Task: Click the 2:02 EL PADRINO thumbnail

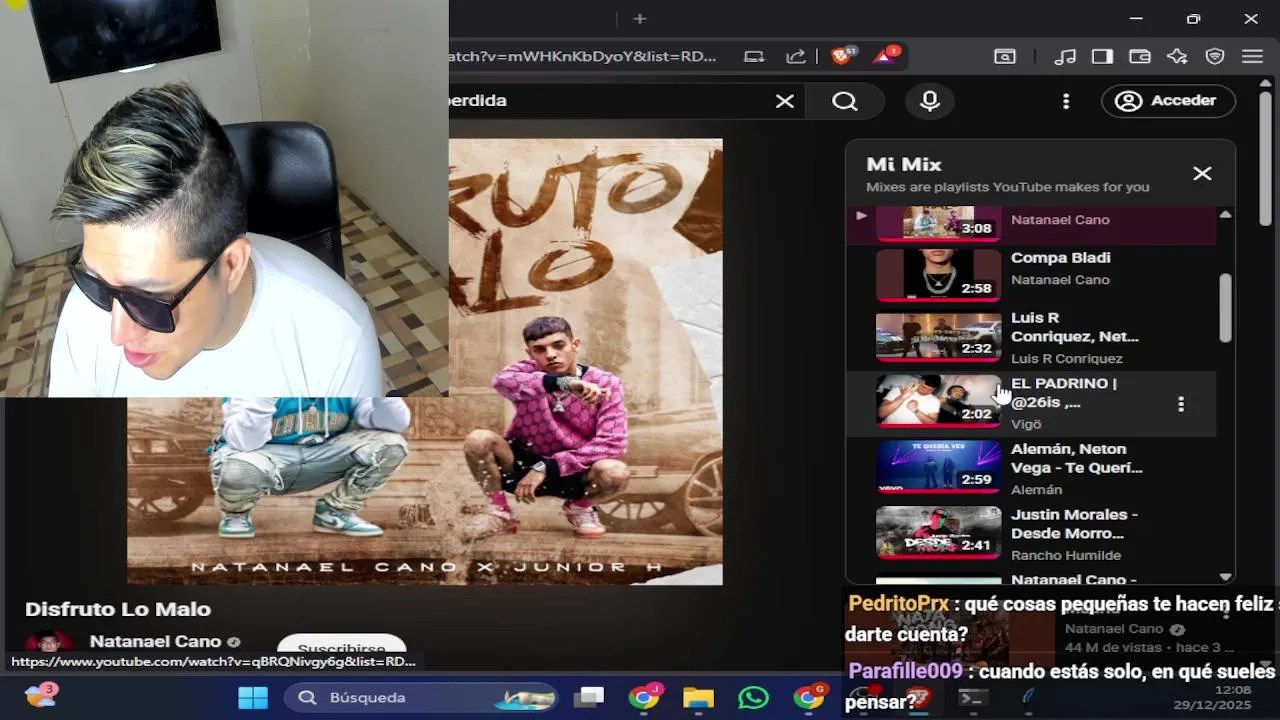Action: [938, 401]
